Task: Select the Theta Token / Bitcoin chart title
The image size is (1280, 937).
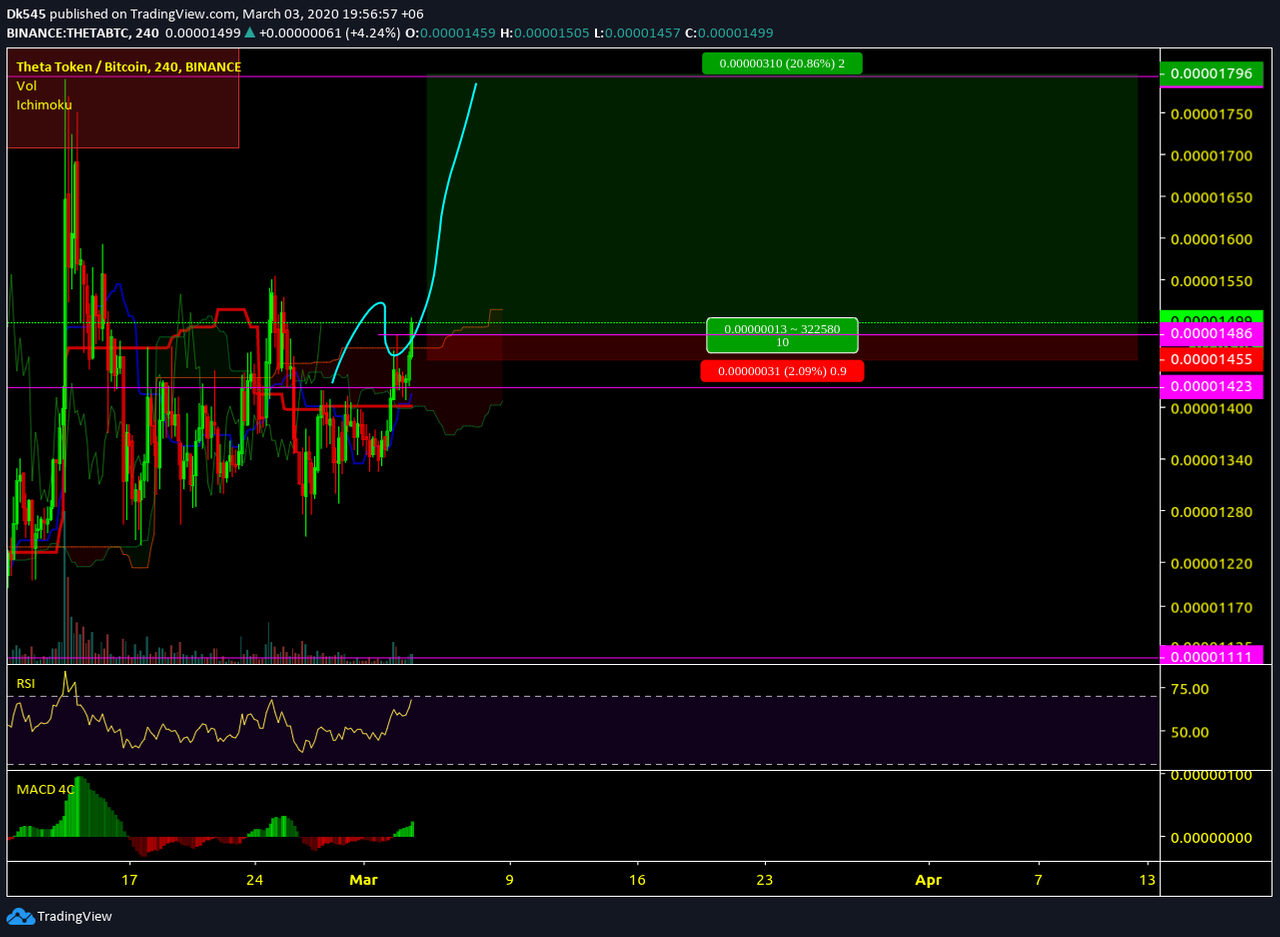Action: pyautogui.click(x=128, y=67)
